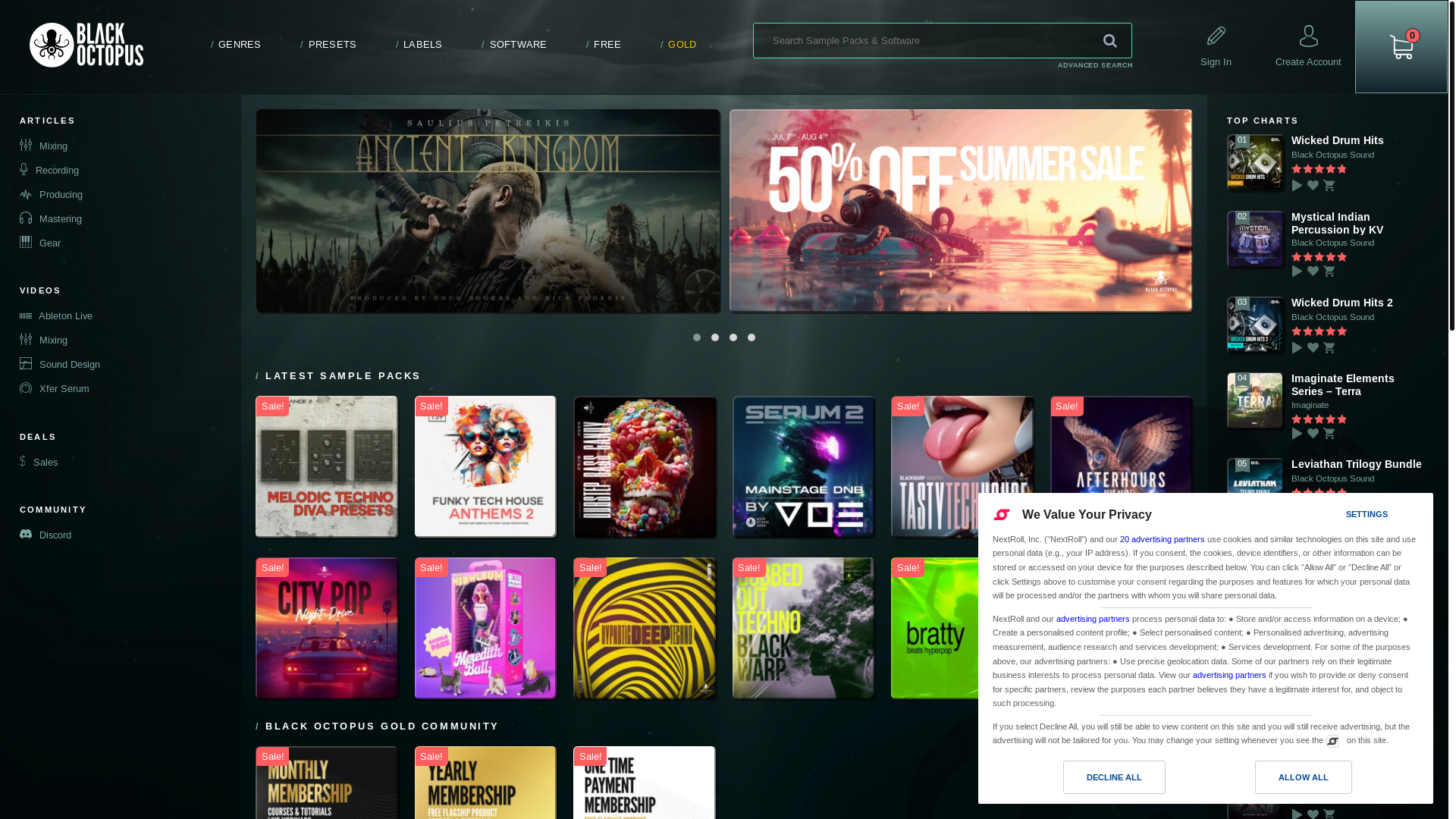This screenshot has width=1456, height=819.
Task: Open Melodic Techno Diva Presets pack
Action: click(327, 466)
